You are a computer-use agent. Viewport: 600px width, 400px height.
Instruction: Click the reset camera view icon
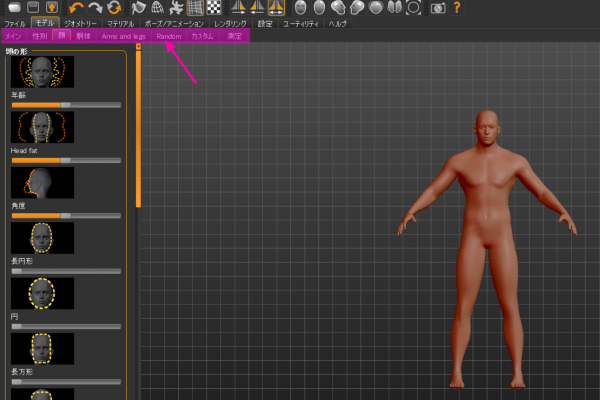[413, 8]
